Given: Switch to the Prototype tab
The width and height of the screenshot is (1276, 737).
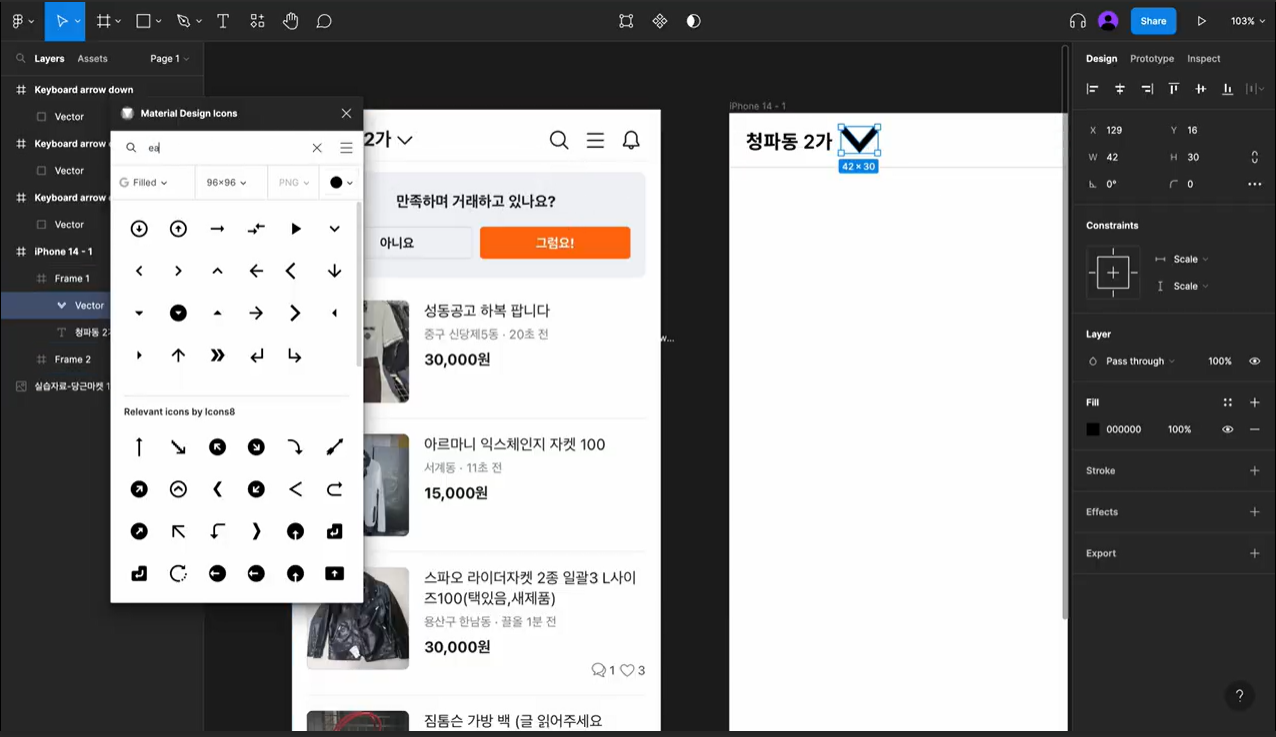Looking at the screenshot, I should pyautogui.click(x=1152, y=59).
